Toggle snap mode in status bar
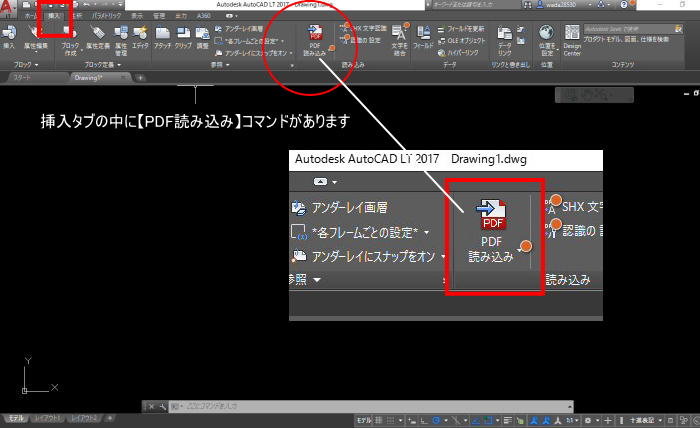This screenshot has width=700, height=428. pos(390,420)
